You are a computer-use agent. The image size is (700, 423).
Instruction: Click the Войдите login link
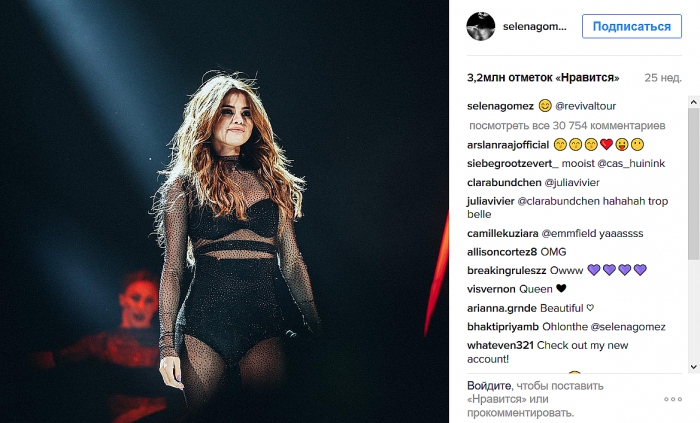(489, 386)
